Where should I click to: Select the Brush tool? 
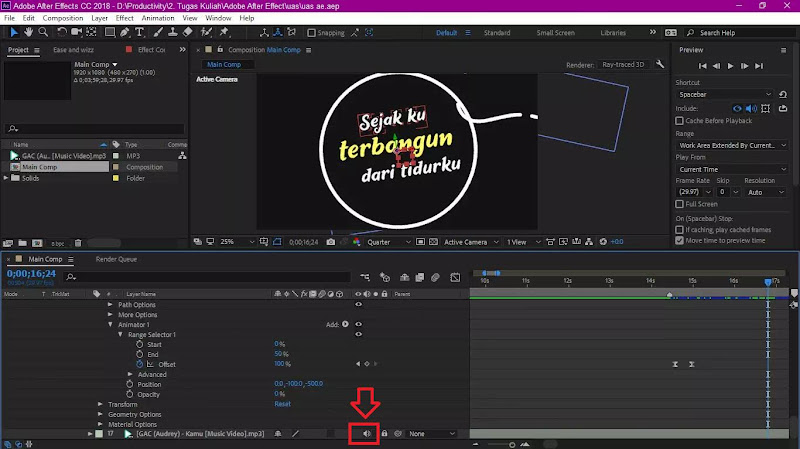click(x=158, y=32)
